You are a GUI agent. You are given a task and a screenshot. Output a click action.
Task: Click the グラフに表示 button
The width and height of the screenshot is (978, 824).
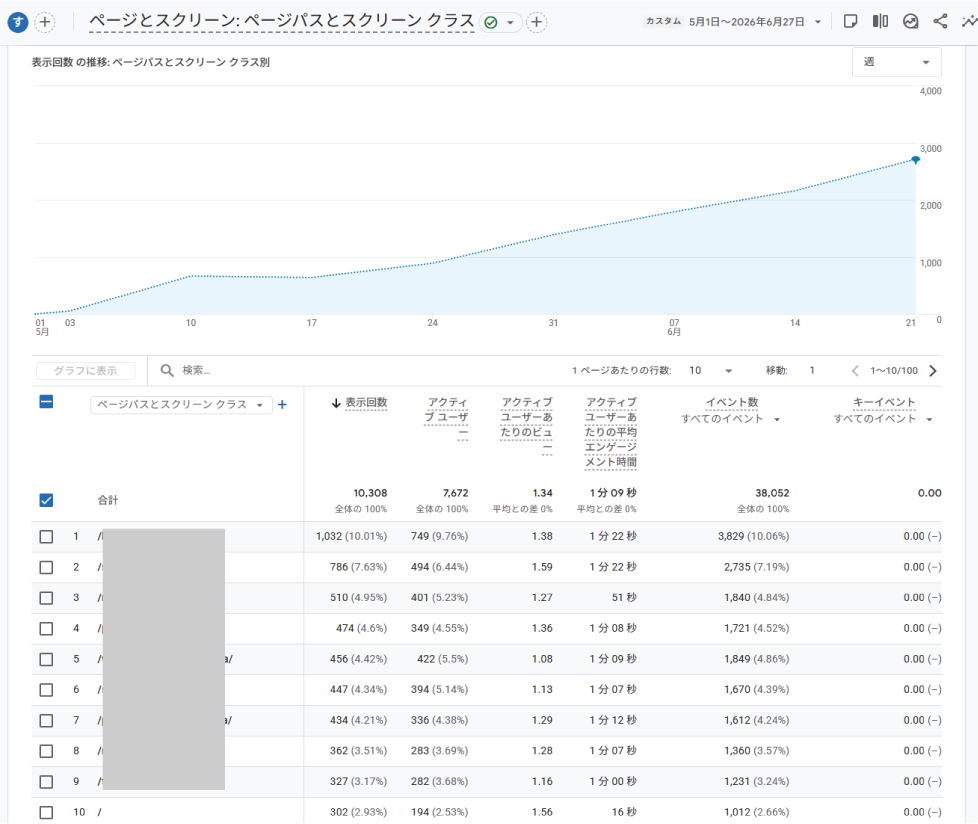tap(85, 371)
